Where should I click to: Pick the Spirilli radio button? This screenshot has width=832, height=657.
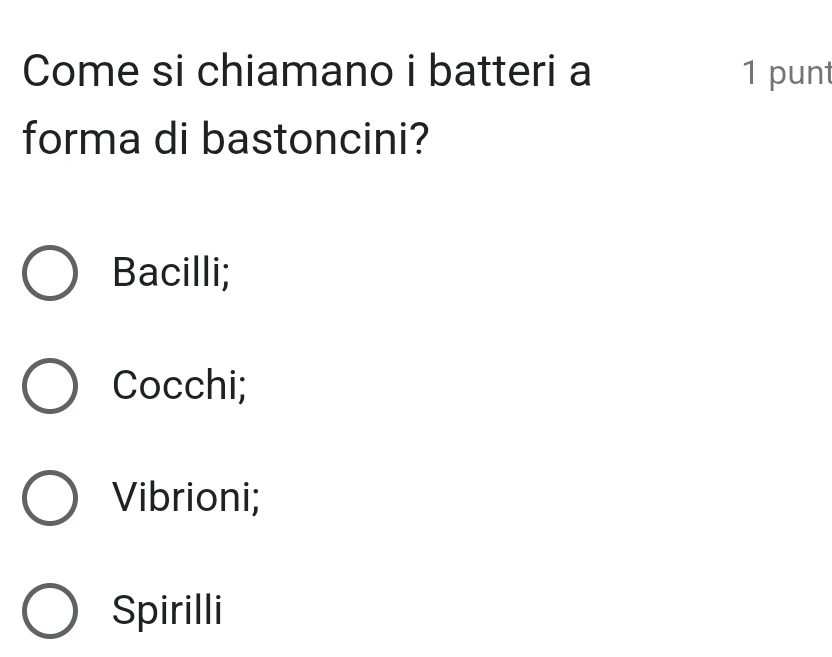pyautogui.click(x=49, y=611)
